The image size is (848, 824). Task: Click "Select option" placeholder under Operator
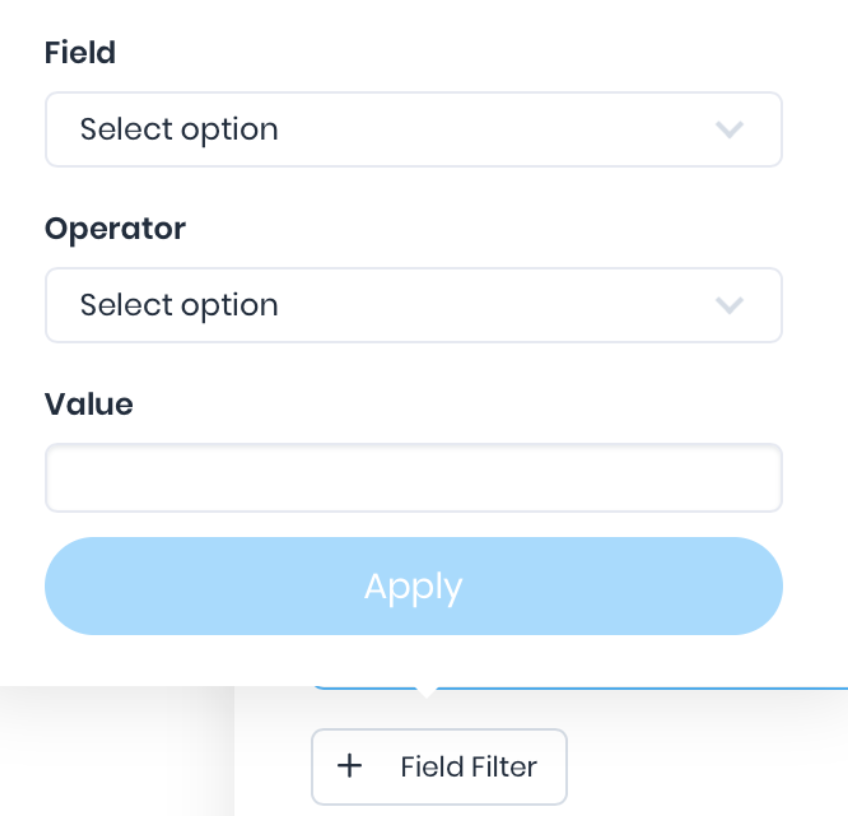[x=179, y=305]
